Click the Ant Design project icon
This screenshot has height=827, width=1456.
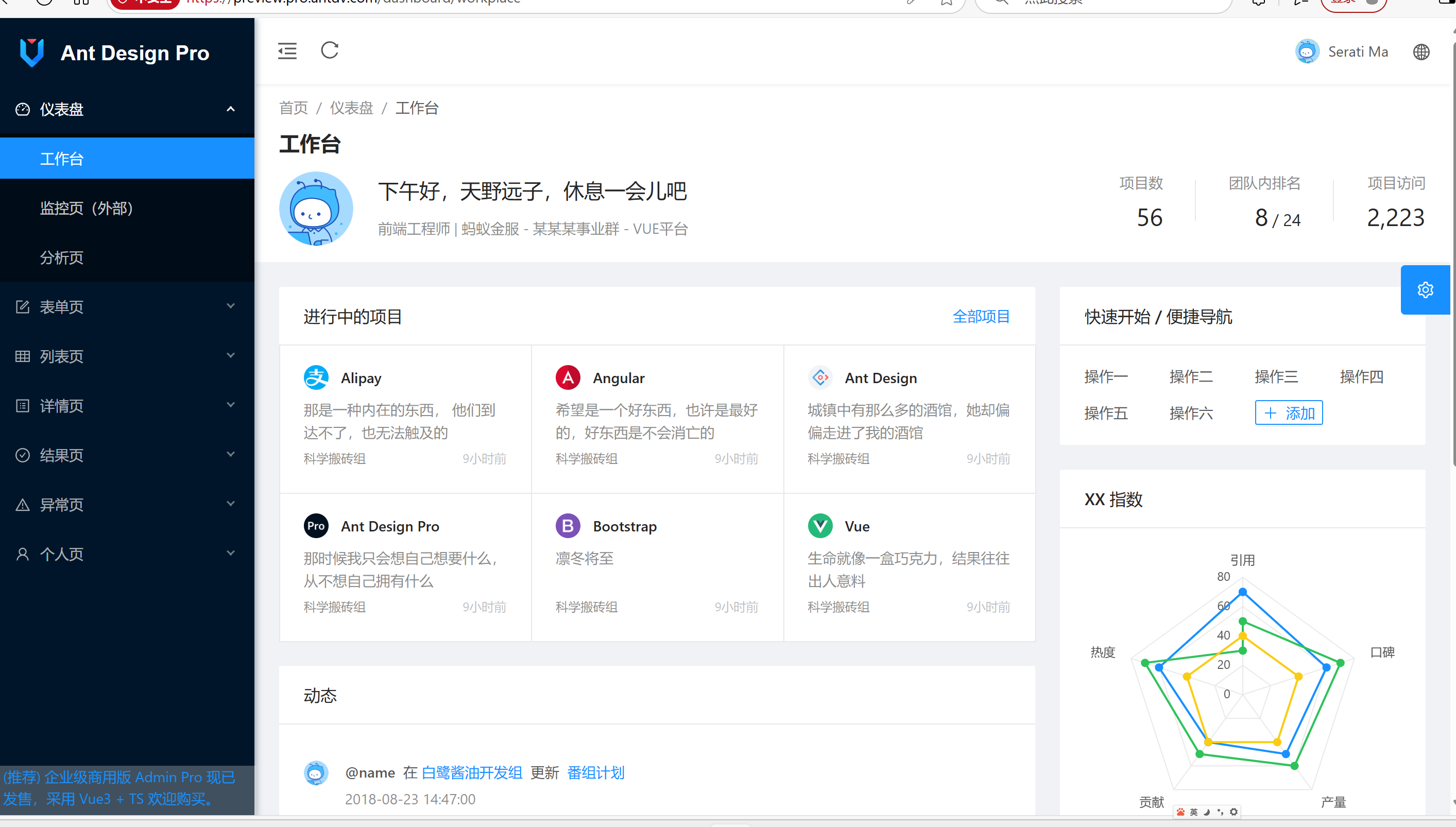pos(820,378)
